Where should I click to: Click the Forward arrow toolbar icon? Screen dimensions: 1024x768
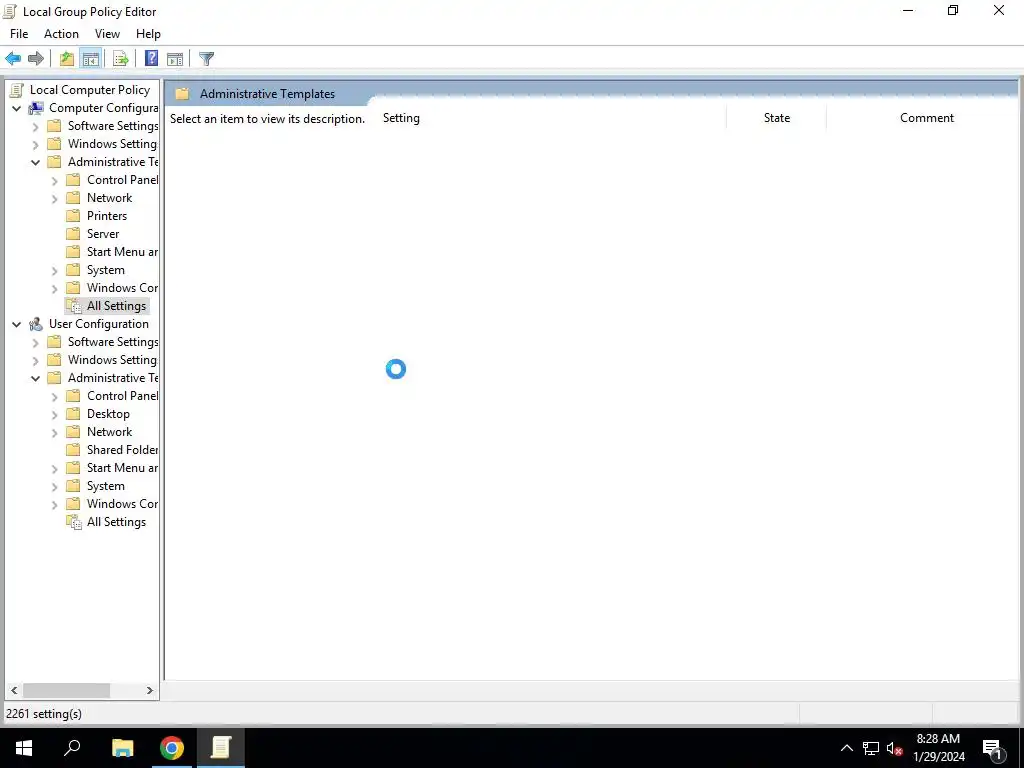pyautogui.click(x=36, y=59)
